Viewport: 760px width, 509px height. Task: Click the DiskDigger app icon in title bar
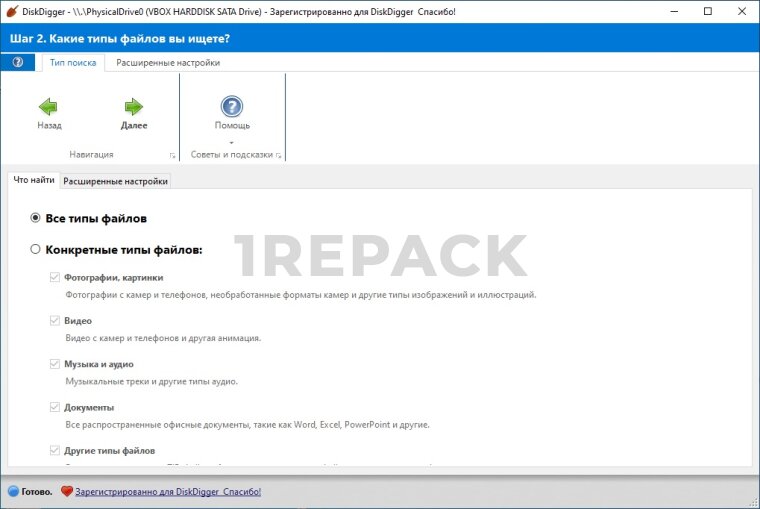(11, 11)
